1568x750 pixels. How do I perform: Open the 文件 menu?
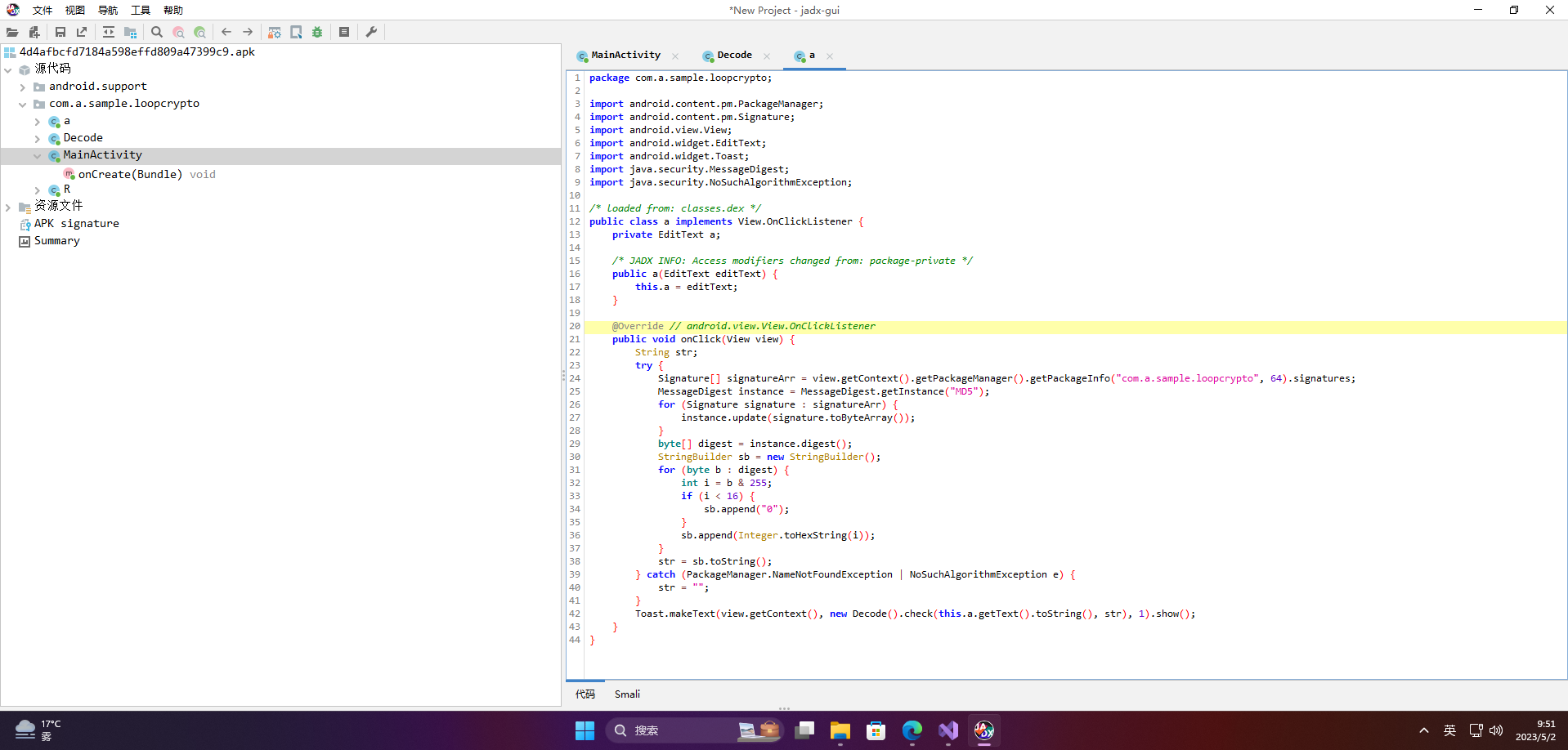(43, 10)
